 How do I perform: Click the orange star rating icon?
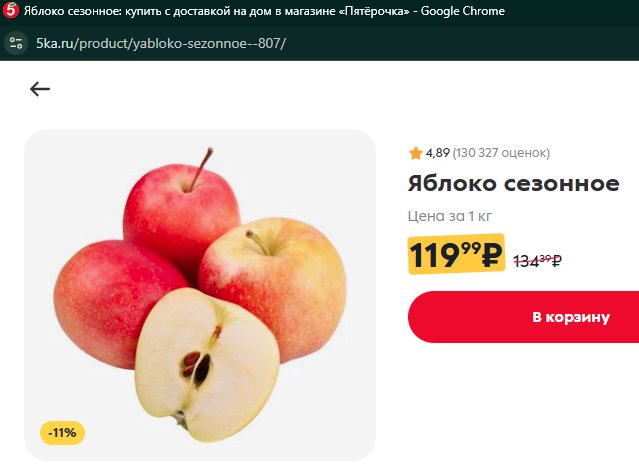(415, 153)
